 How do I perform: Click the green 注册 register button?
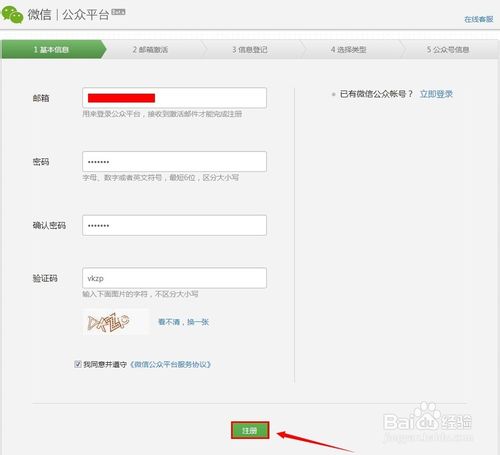tap(250, 430)
